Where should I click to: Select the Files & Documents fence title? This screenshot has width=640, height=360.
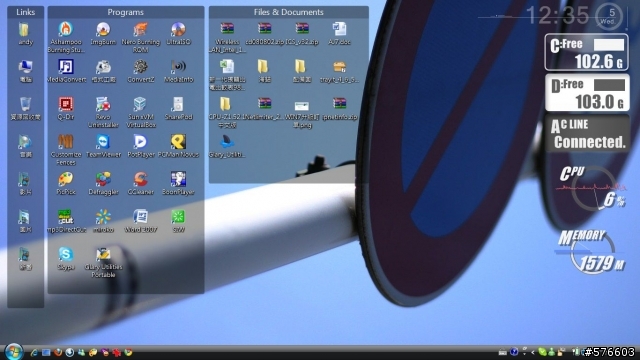[289, 12]
